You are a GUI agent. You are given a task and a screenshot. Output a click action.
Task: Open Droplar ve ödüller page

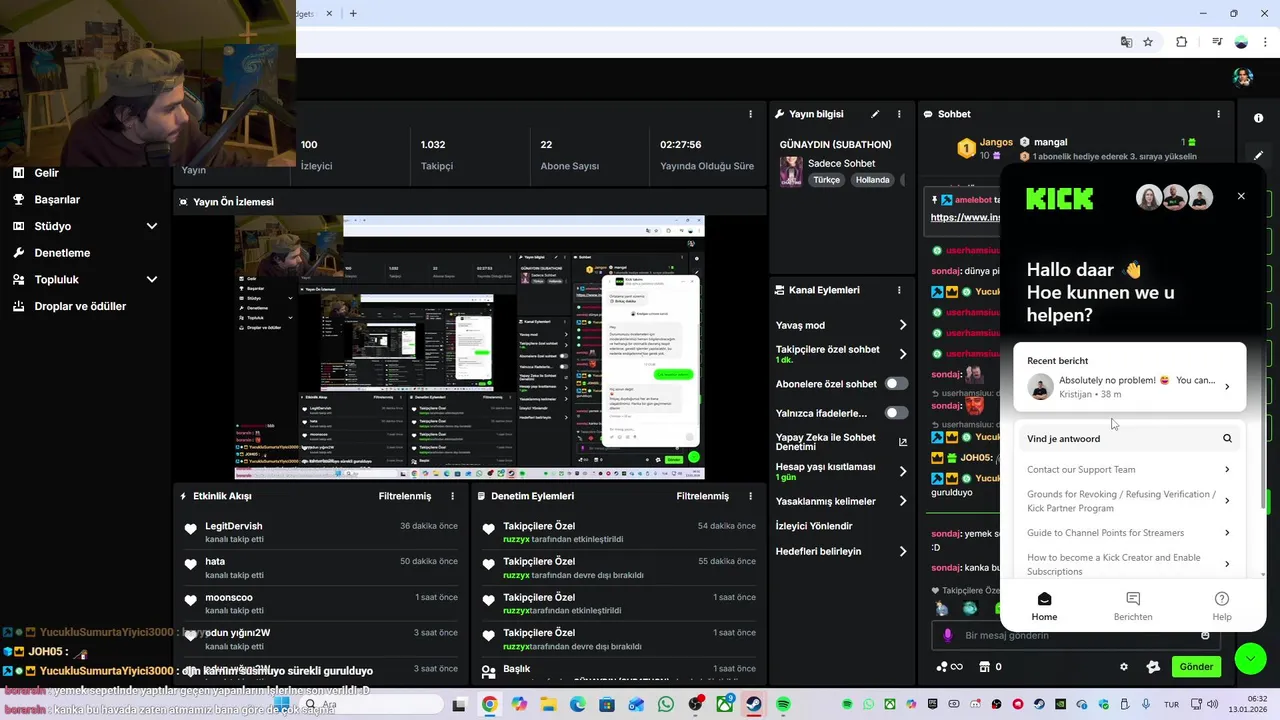tap(80, 306)
